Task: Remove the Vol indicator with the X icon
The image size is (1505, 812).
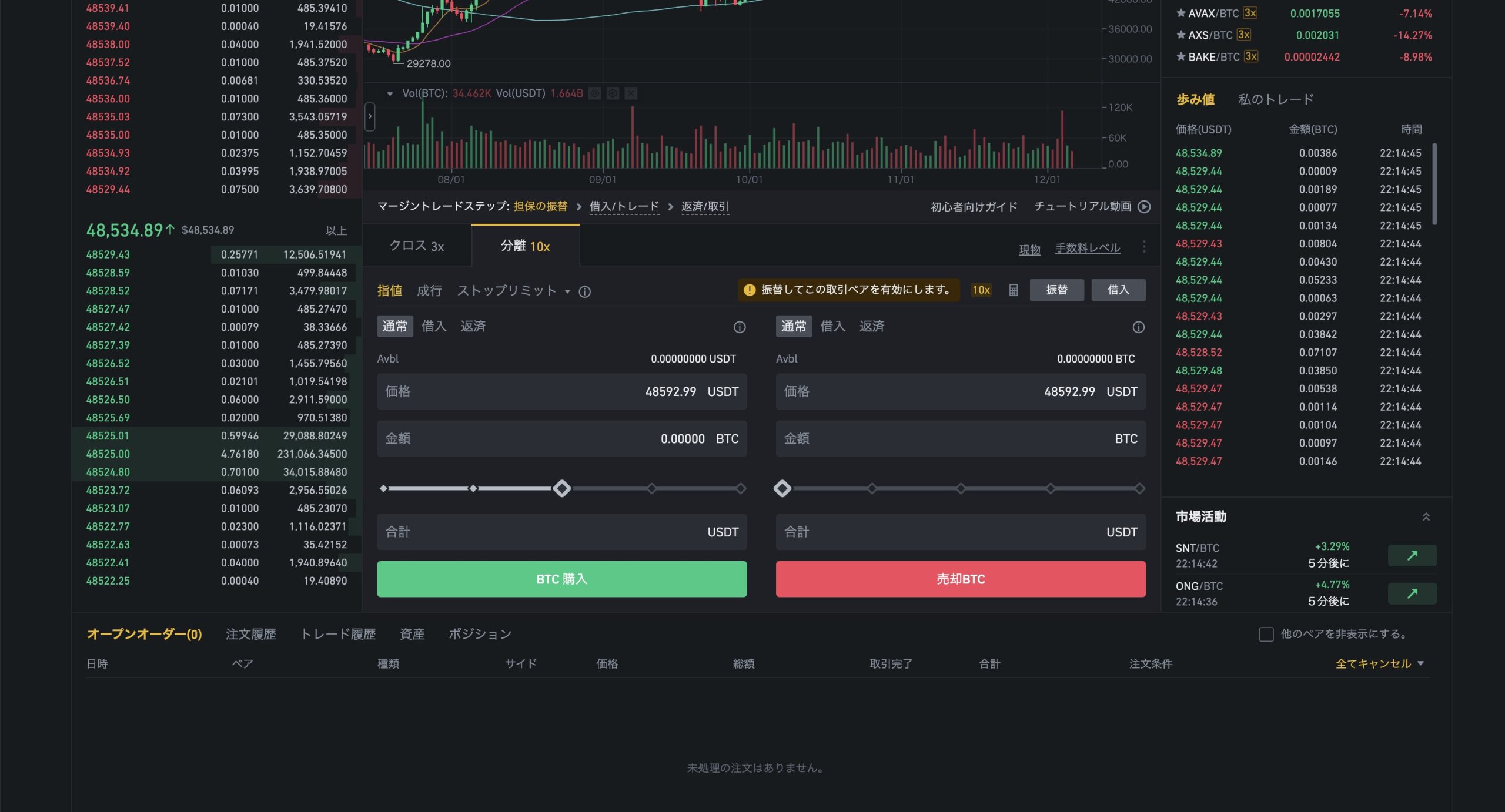Action: click(631, 93)
